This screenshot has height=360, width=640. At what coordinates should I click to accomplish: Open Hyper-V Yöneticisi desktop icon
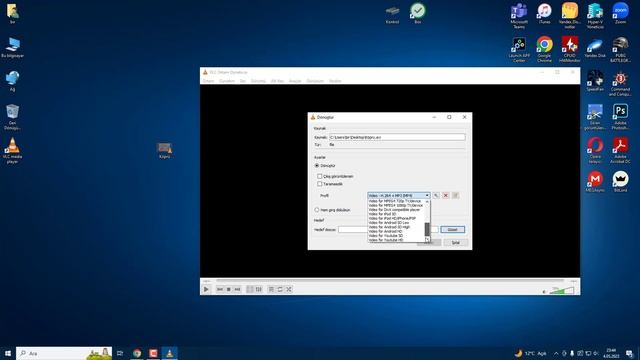click(595, 16)
